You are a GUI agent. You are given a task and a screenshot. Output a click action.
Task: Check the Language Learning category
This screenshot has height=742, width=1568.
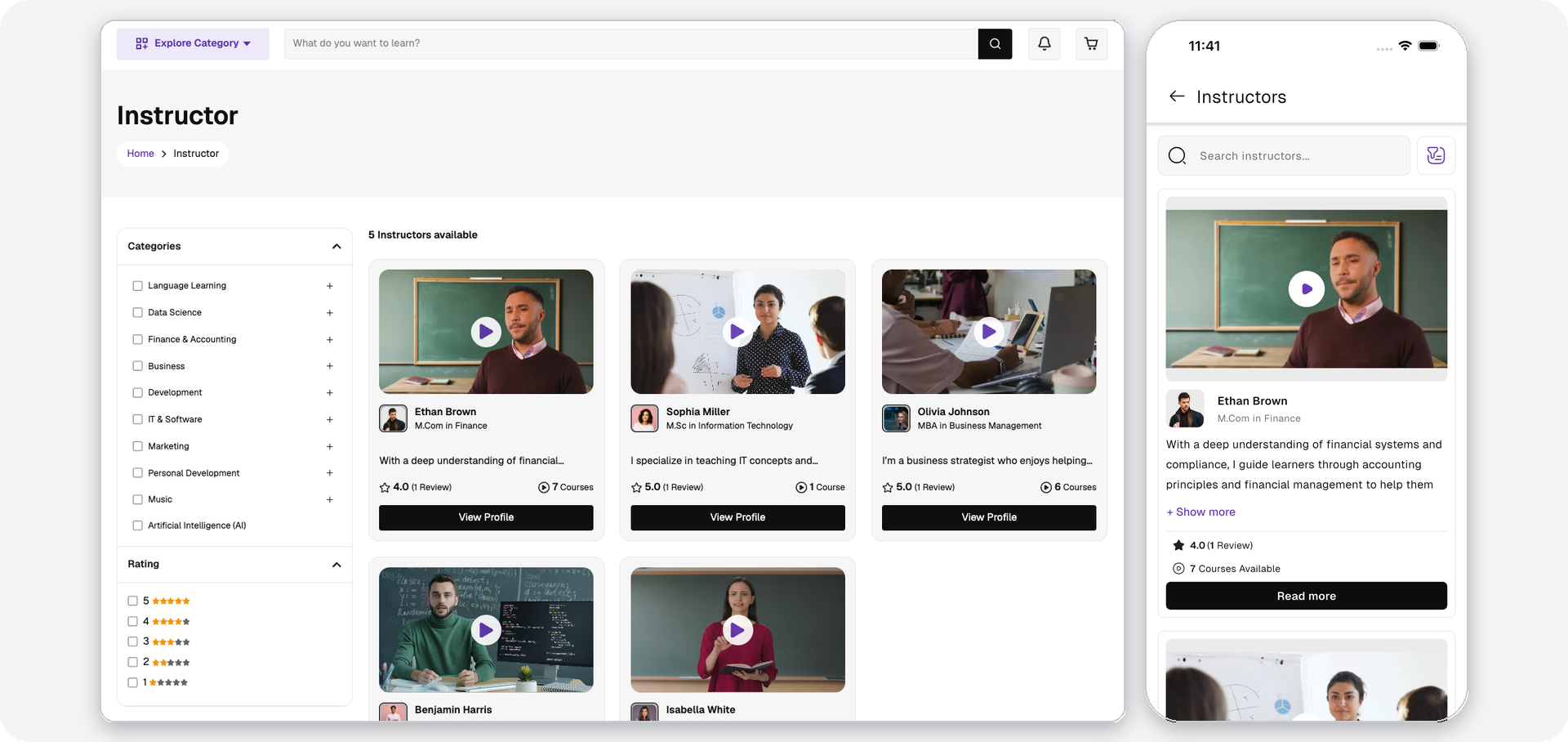137,286
